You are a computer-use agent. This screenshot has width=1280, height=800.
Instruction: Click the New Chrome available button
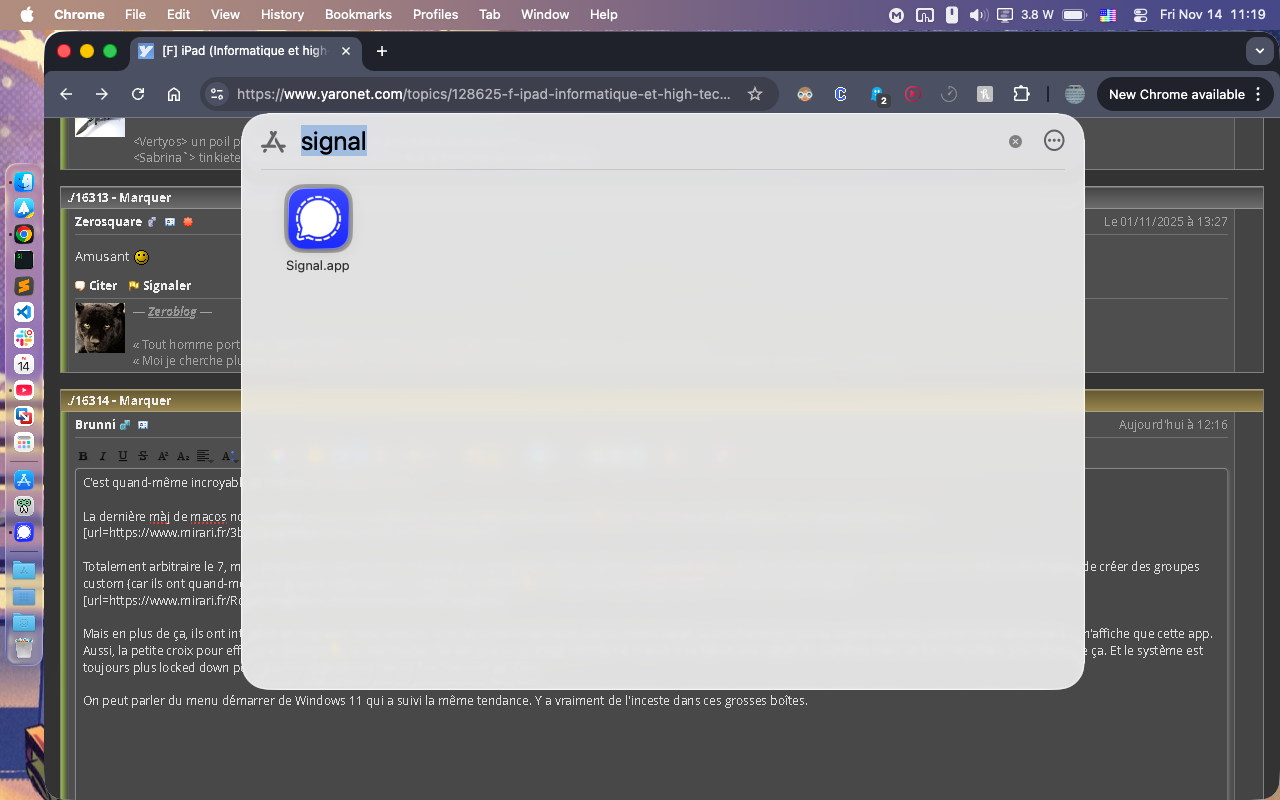tap(1176, 94)
